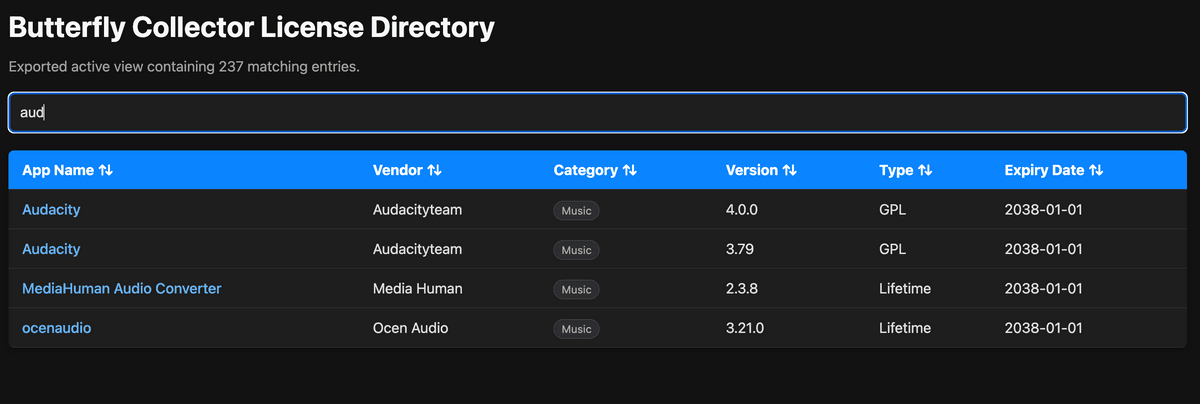
Task: Sort the Type column via its arrows
Action: pyautogui.click(x=925, y=170)
